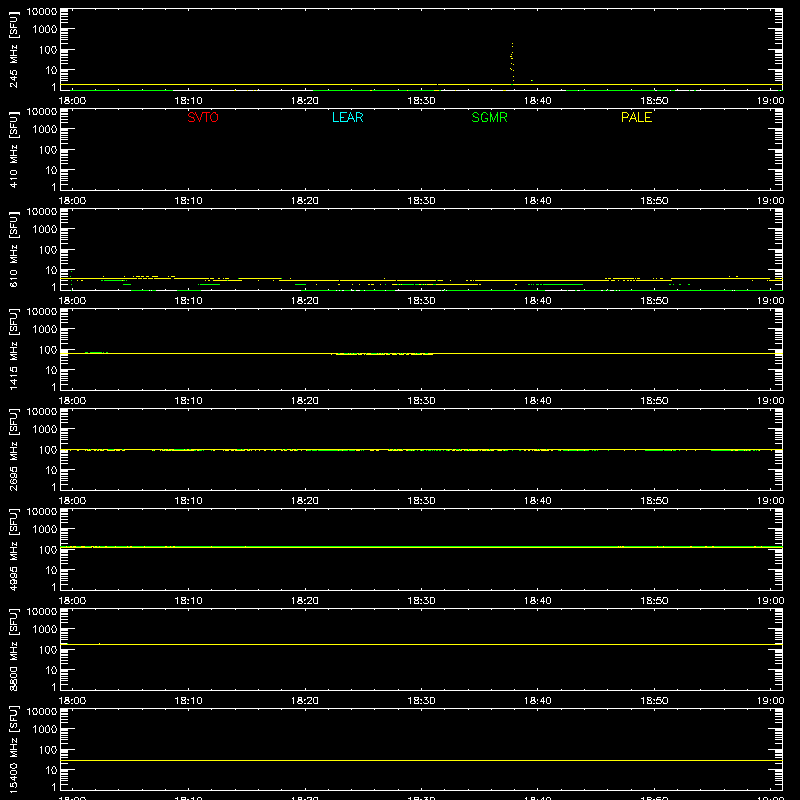Click the yellow burst spike in 245 MHz plot
800x800 pixels.
(x=512, y=62)
